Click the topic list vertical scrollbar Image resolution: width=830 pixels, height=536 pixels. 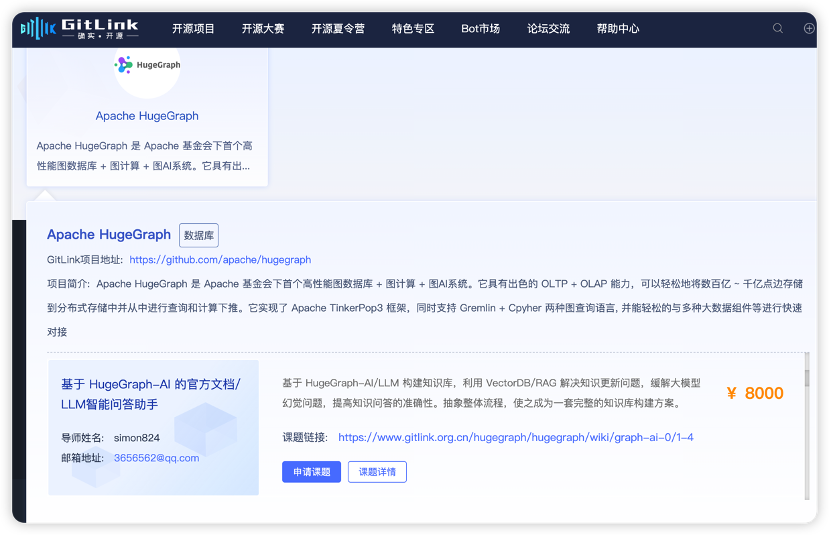click(x=807, y=426)
